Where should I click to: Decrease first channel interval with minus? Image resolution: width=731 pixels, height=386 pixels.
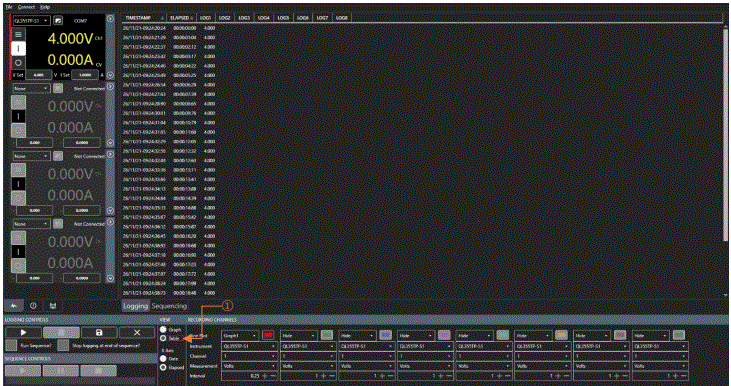click(x=273, y=375)
